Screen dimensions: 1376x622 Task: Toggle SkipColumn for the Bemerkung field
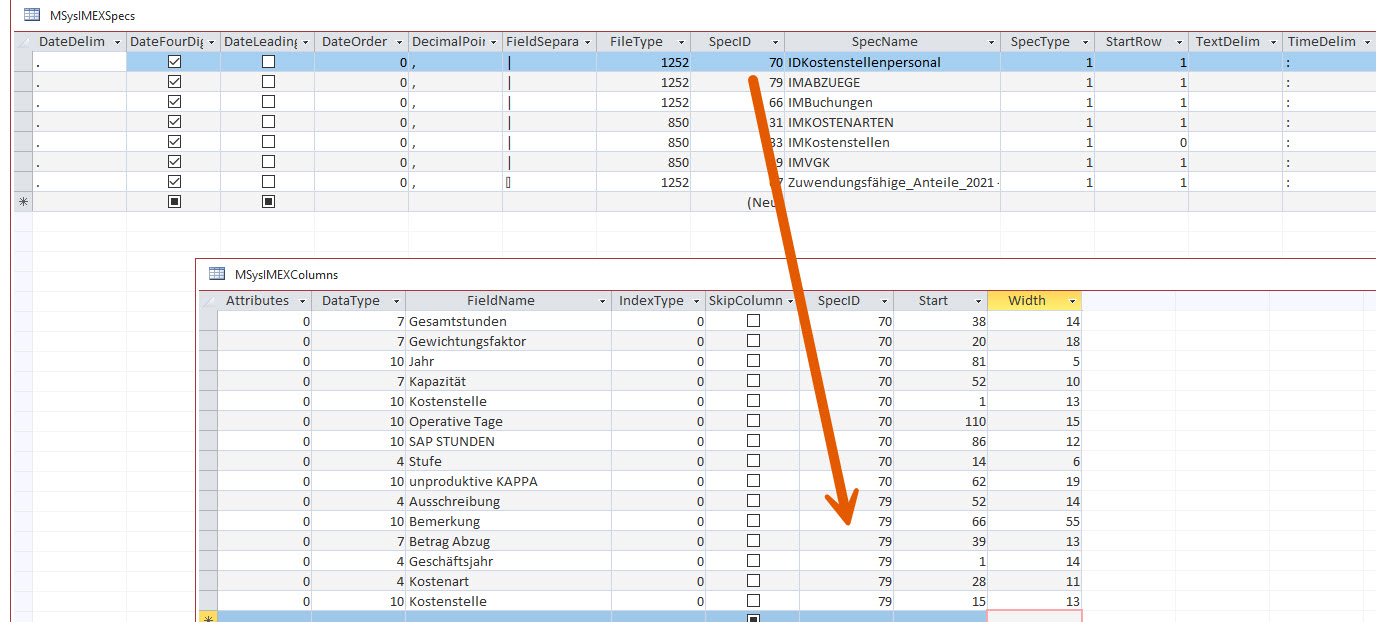pyautogui.click(x=753, y=521)
